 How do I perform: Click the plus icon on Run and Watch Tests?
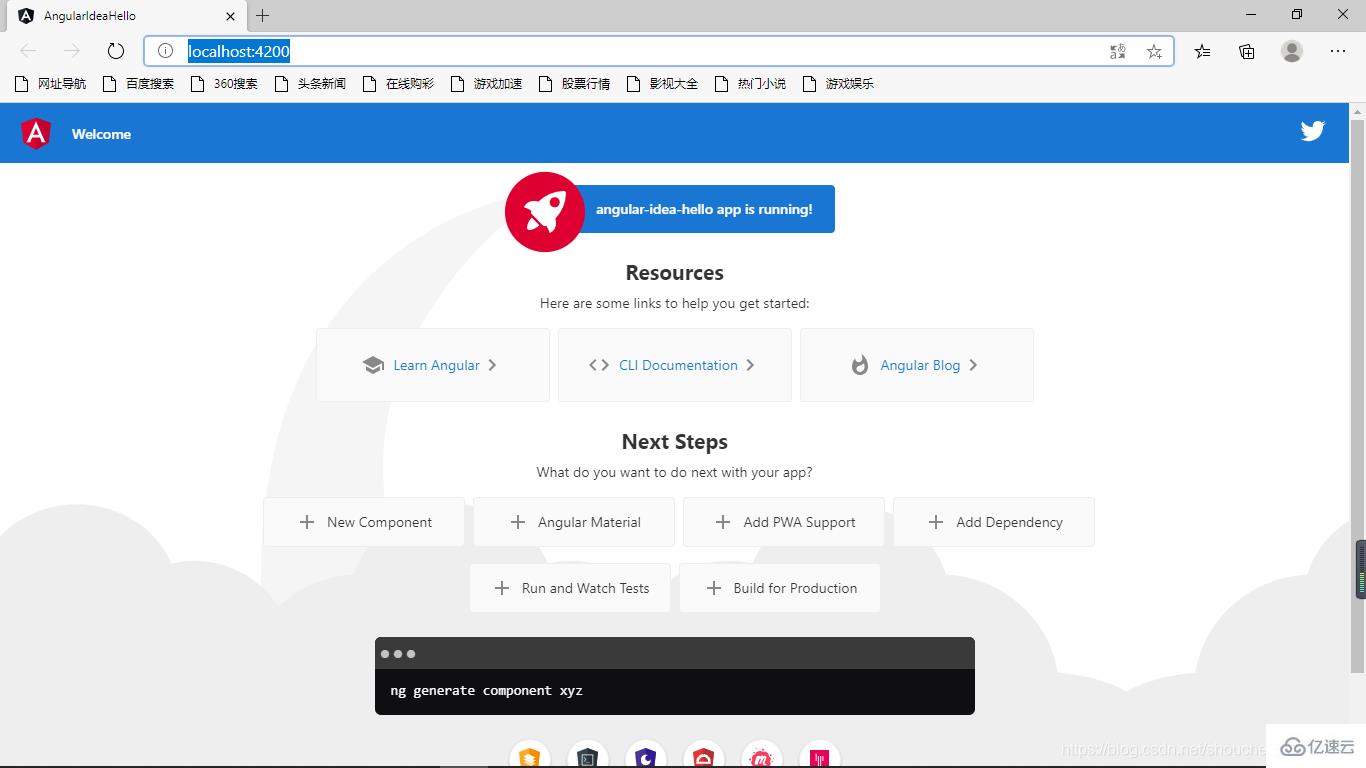click(x=502, y=588)
